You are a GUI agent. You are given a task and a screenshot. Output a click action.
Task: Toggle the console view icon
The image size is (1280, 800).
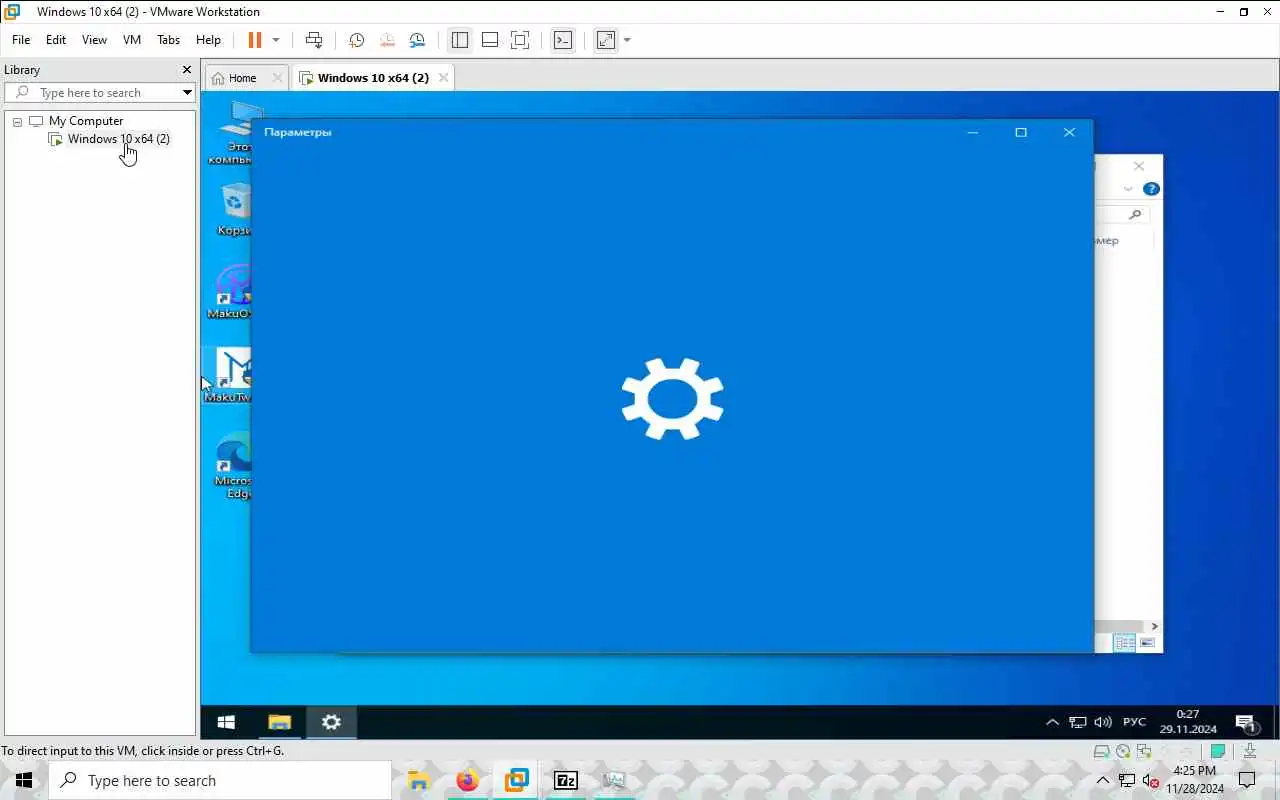[563, 40]
